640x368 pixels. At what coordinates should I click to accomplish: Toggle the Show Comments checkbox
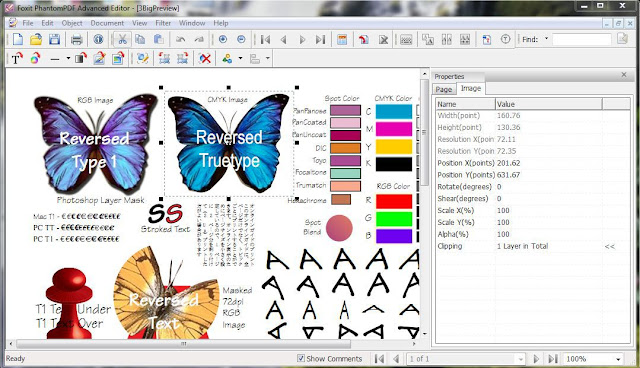pos(301,358)
